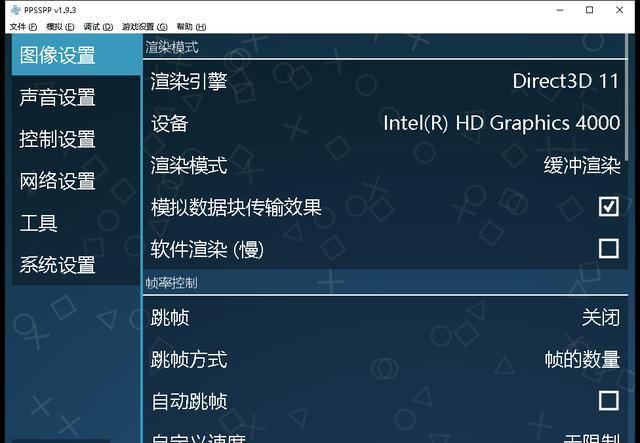Image resolution: width=640 pixels, height=443 pixels.
Task: Enable 软件渲染 (慢) checkbox
Action: coord(609,248)
